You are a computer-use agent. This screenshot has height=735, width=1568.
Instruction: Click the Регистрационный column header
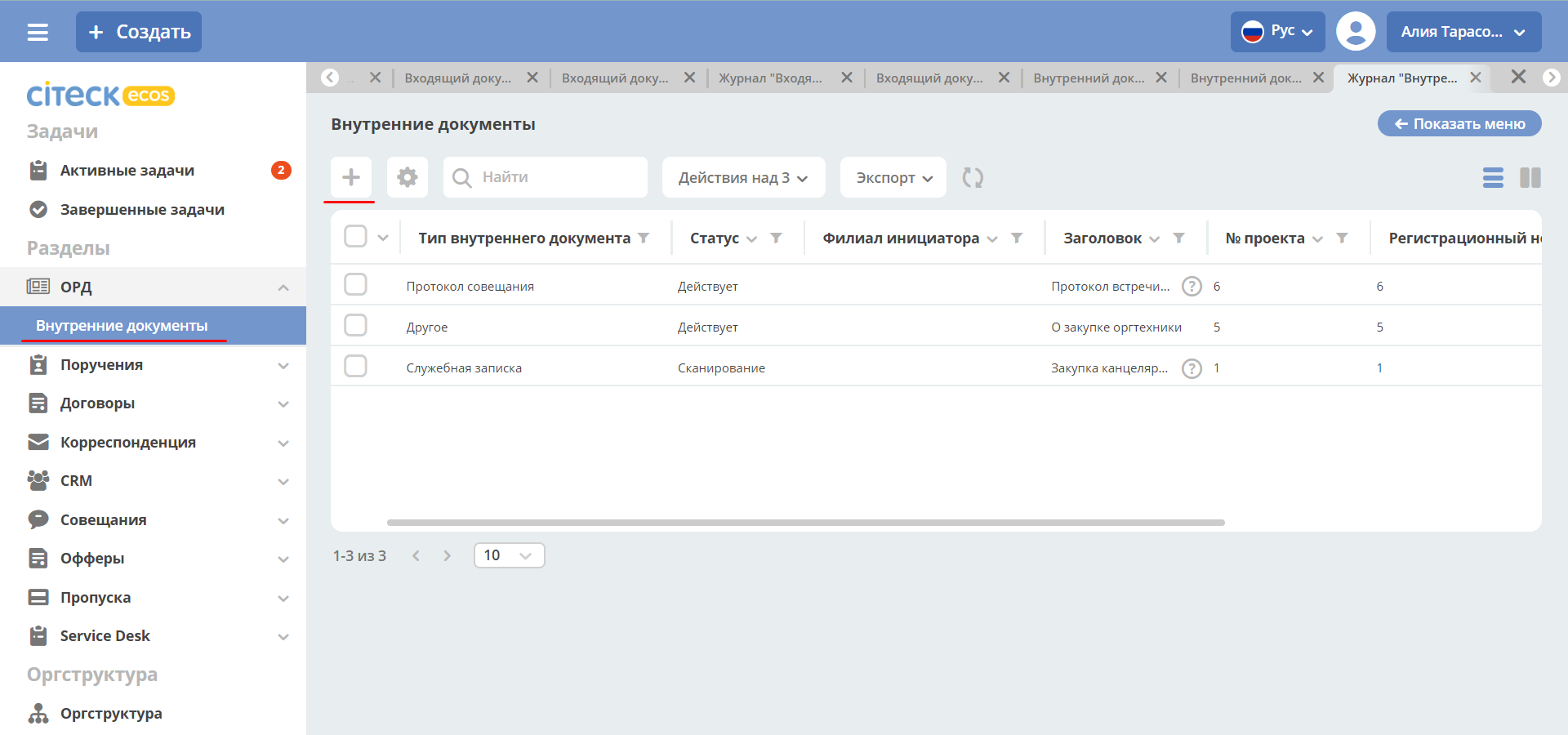click(x=1465, y=238)
